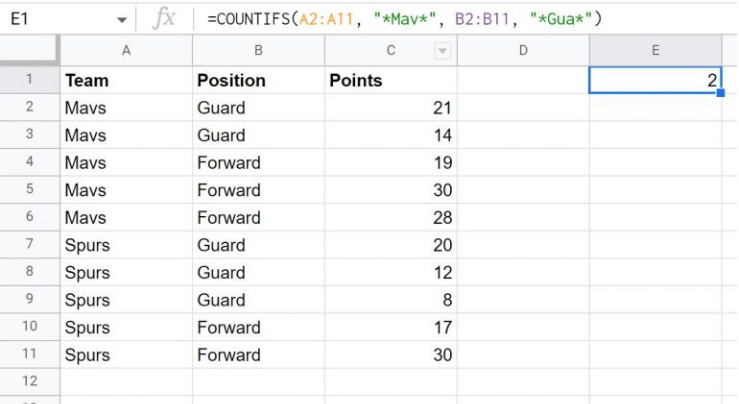Image resolution: width=739 pixels, height=404 pixels.
Task: Select cell E1 showing result 2
Action: click(655, 80)
